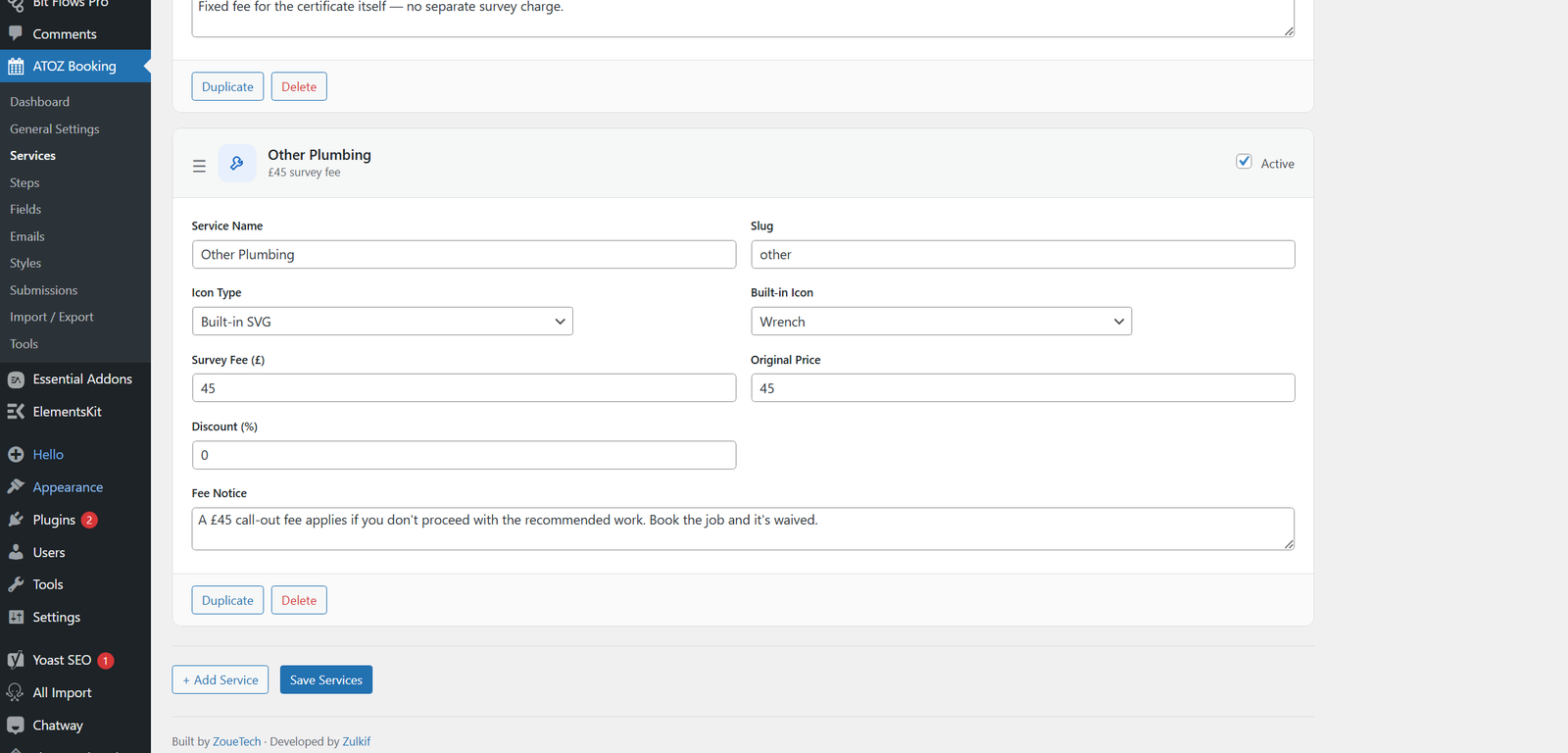Click the Tools wrench icon in main menu
The image size is (1568, 753).
(16, 584)
